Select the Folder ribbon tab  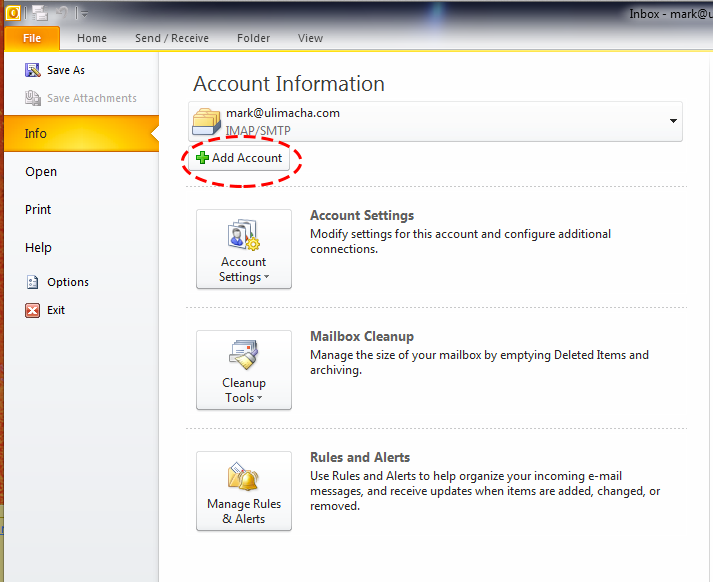point(253,38)
